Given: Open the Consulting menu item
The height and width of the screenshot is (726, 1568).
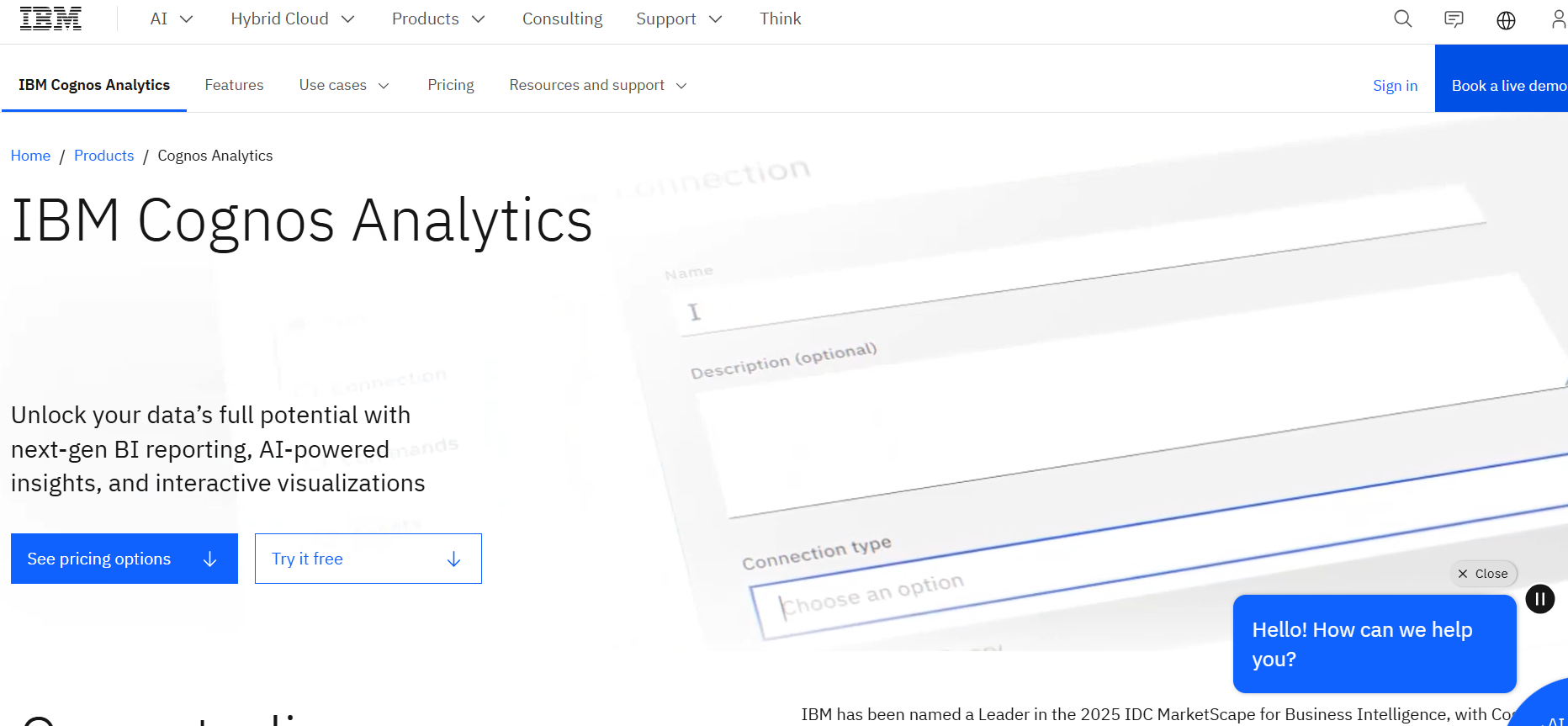Looking at the screenshot, I should tap(562, 19).
